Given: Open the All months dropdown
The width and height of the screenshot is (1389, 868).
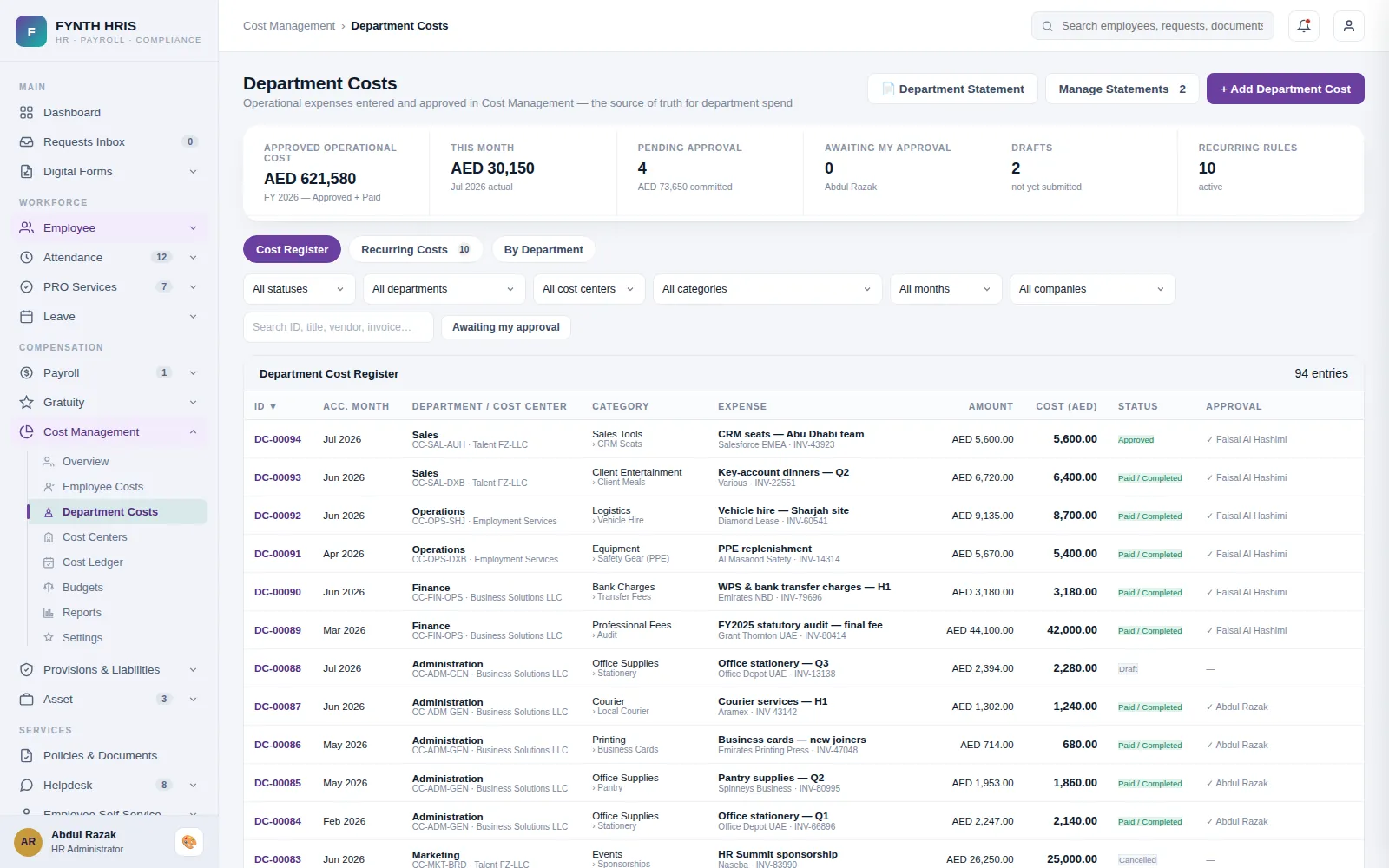Looking at the screenshot, I should point(946,289).
